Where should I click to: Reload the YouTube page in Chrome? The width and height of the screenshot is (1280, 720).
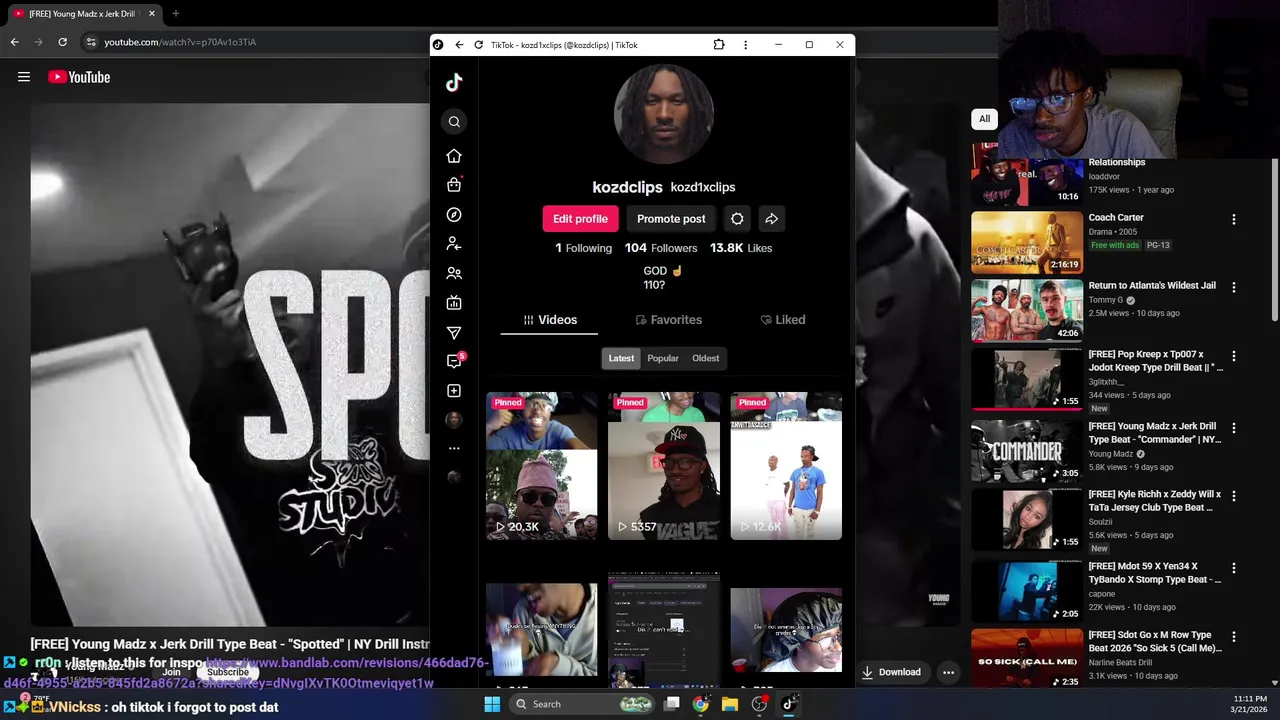point(62,42)
